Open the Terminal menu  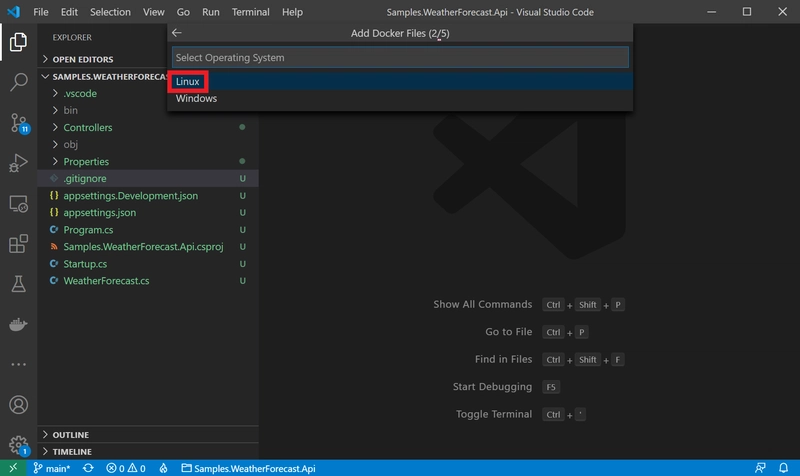[250, 12]
